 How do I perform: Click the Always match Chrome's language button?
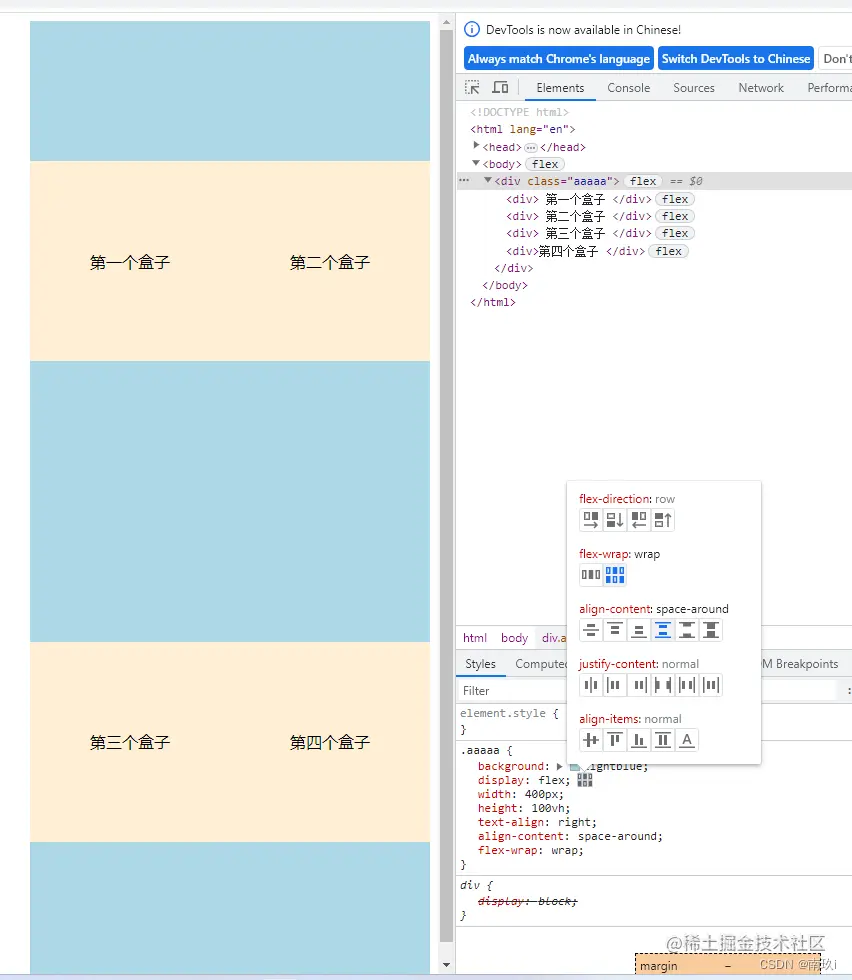[558, 58]
